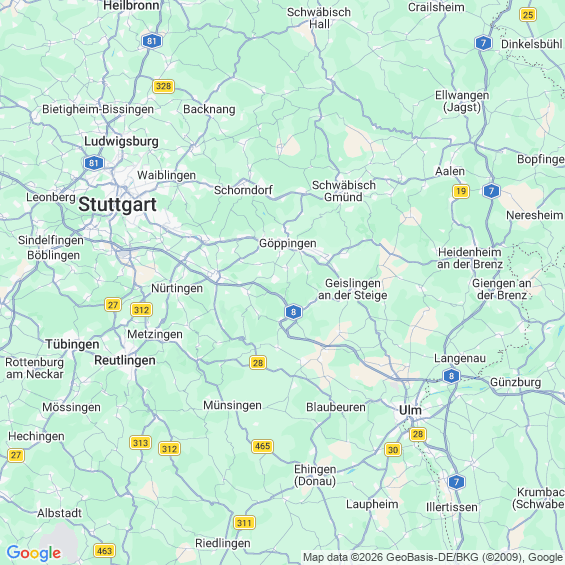Open the Google logo link
Image resolution: width=565 pixels, height=565 pixels.
[x=34, y=553]
